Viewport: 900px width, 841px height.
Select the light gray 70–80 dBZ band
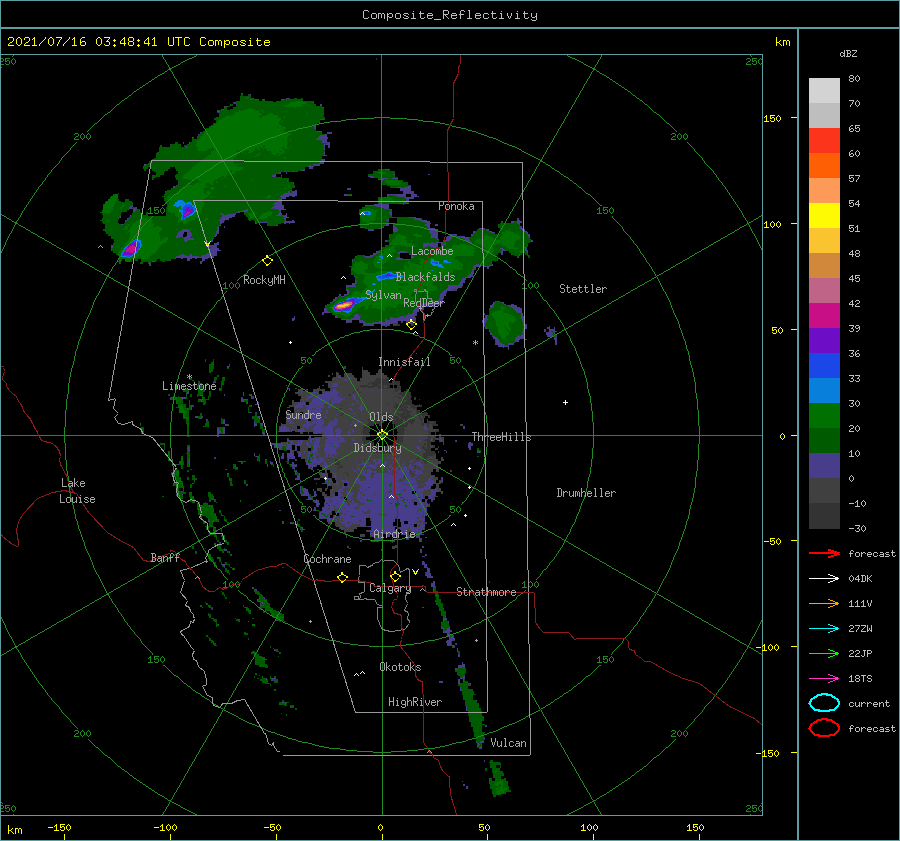824,91
